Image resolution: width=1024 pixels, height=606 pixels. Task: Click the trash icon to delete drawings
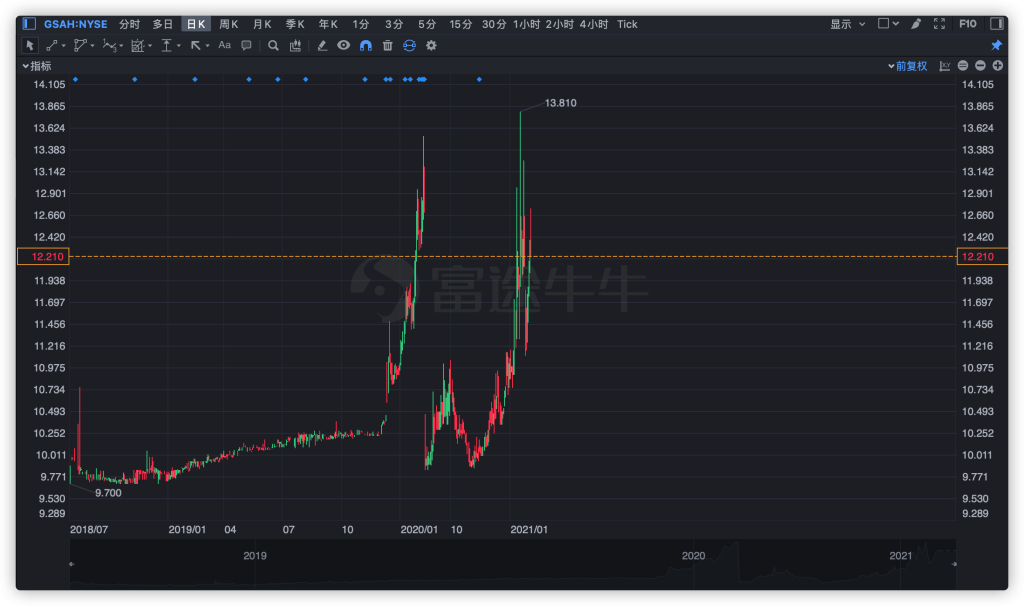pyautogui.click(x=387, y=45)
